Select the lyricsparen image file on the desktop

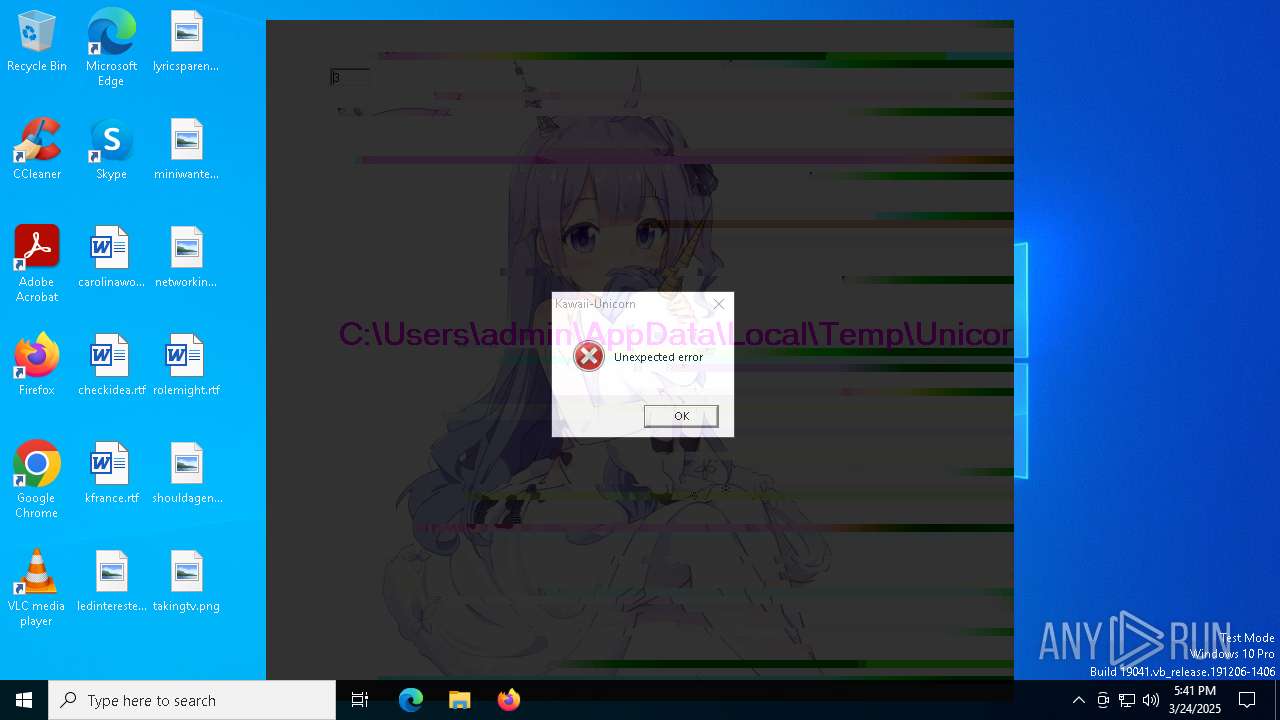point(186,41)
